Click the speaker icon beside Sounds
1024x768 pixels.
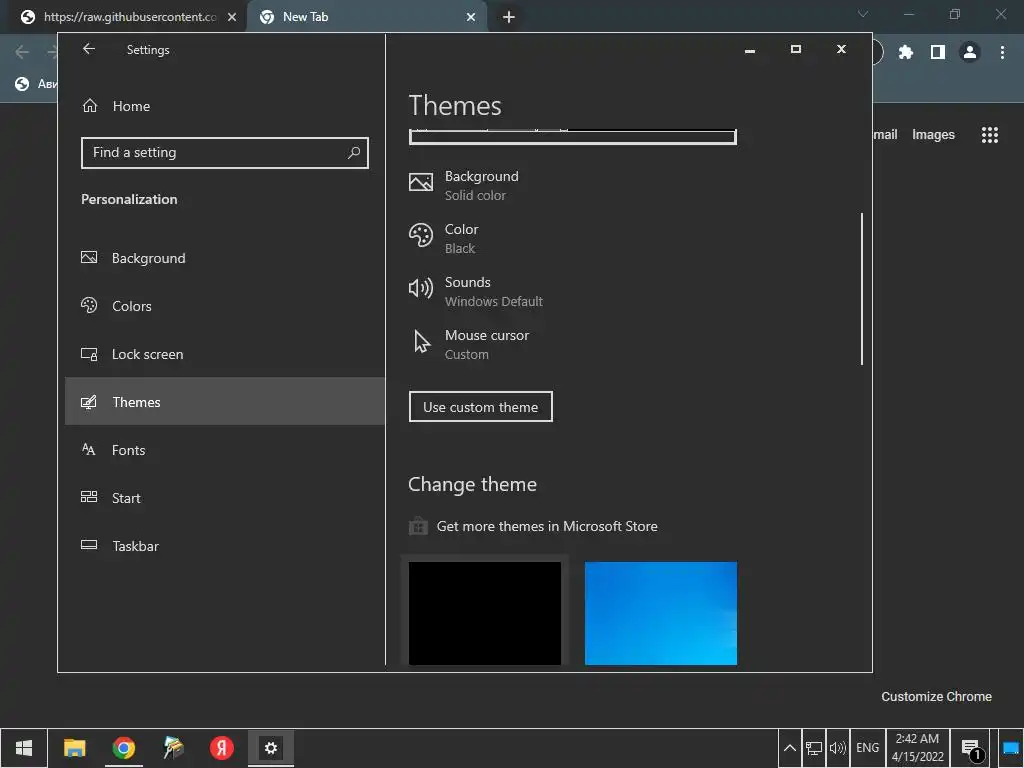pyautogui.click(x=421, y=288)
